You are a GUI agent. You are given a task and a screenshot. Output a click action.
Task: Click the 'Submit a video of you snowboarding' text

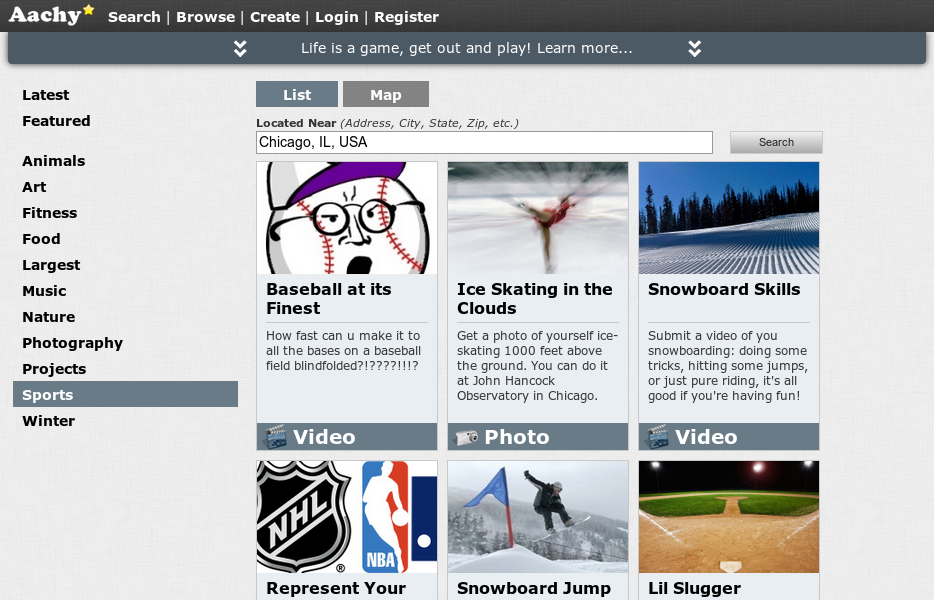point(728,366)
